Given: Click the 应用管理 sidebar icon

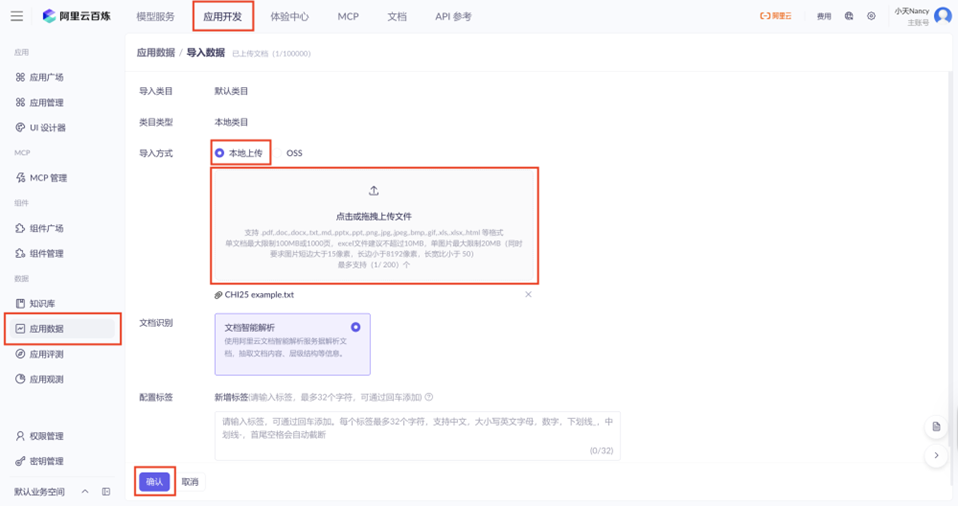Looking at the screenshot, I should (x=20, y=103).
